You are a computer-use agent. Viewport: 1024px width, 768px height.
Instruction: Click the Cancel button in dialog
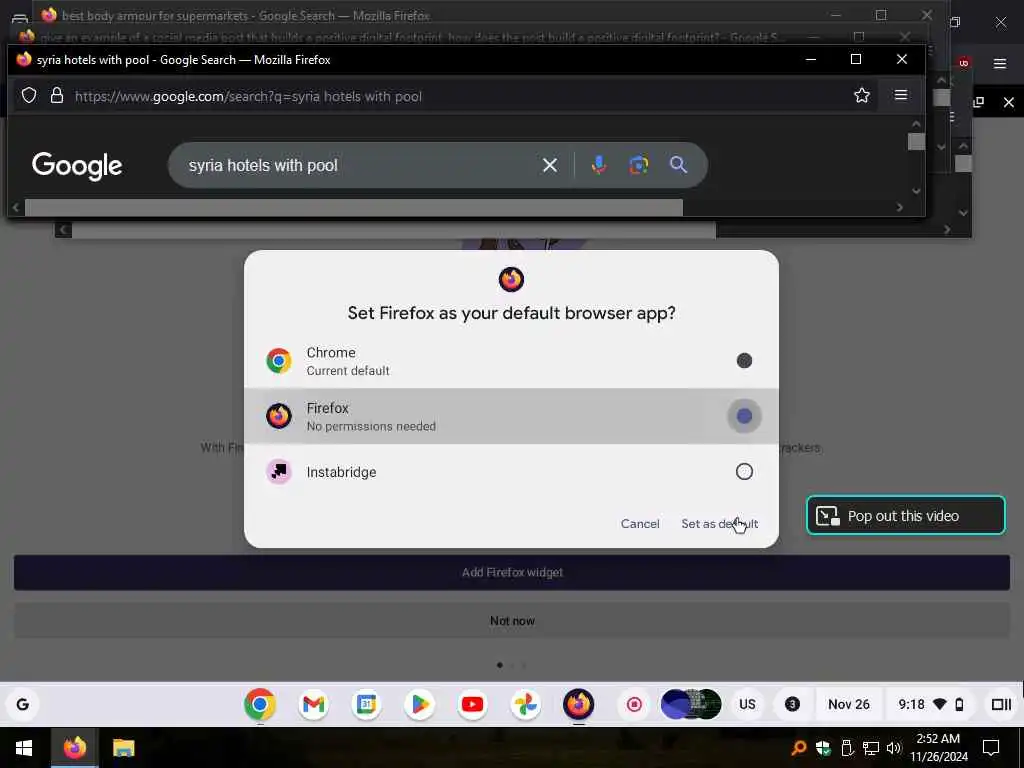tap(640, 524)
